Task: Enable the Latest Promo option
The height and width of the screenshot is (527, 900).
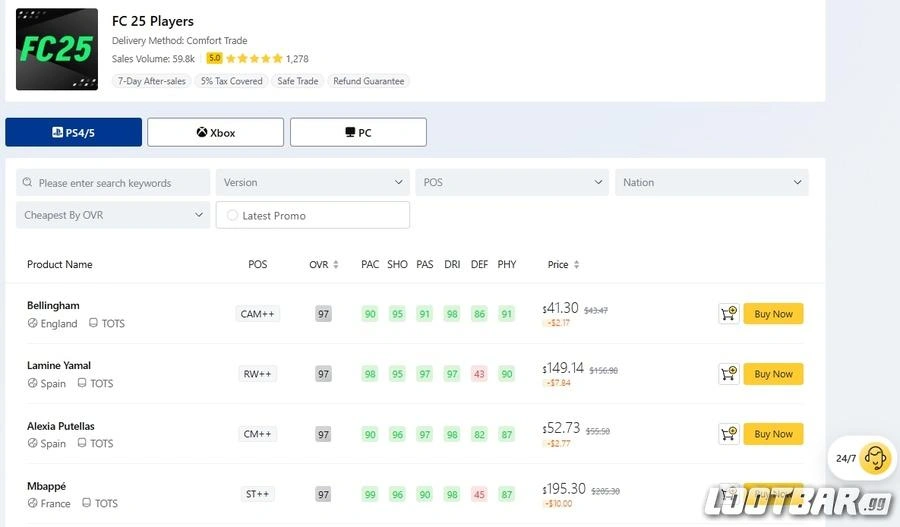Action: click(233, 215)
